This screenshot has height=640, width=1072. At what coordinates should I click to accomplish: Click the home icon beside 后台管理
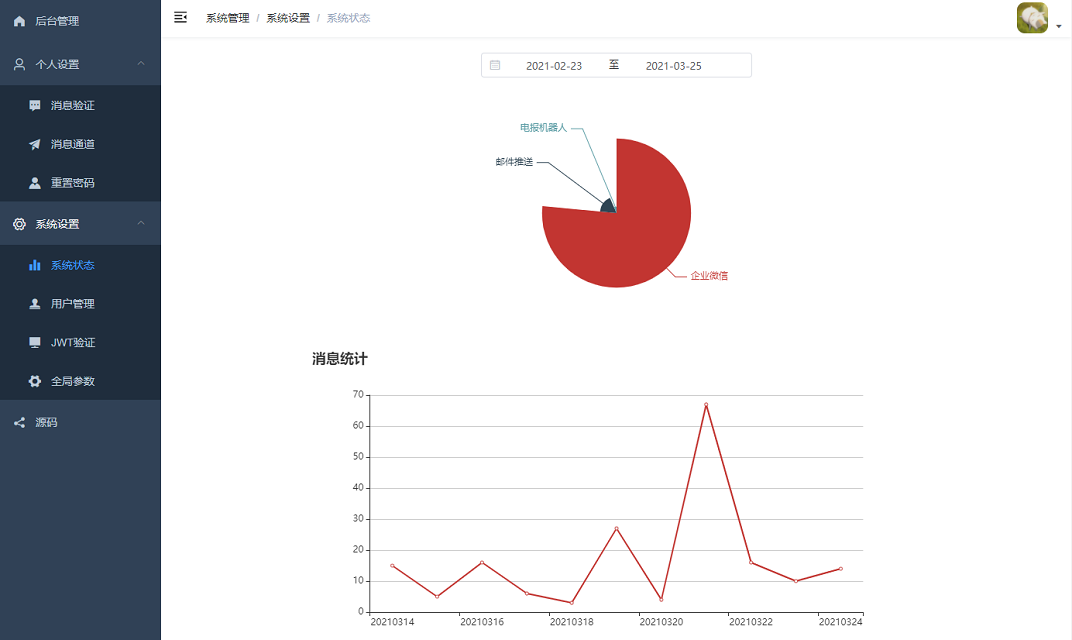pyautogui.click(x=19, y=21)
